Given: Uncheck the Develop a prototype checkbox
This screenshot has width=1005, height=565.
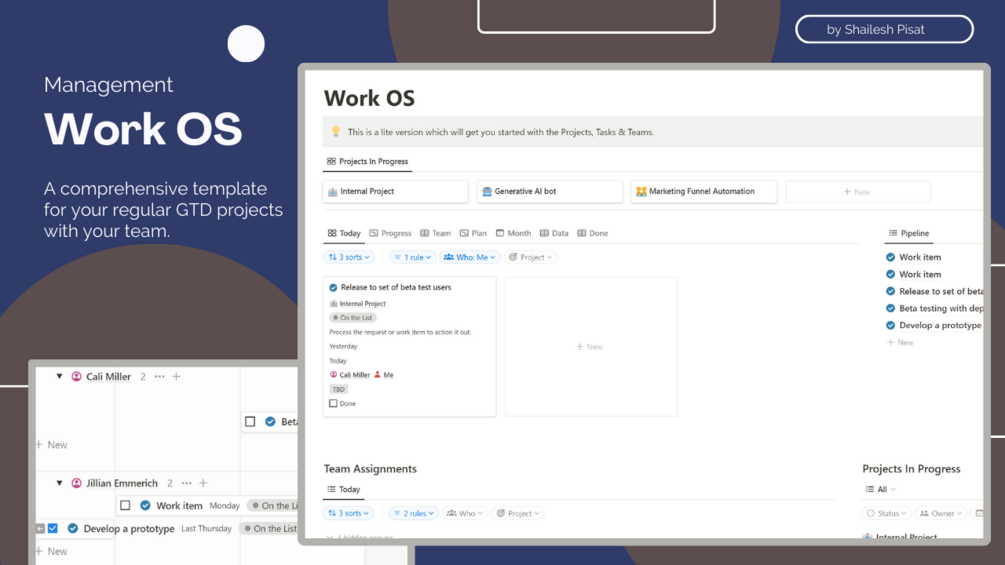Looking at the screenshot, I should click(x=53, y=528).
